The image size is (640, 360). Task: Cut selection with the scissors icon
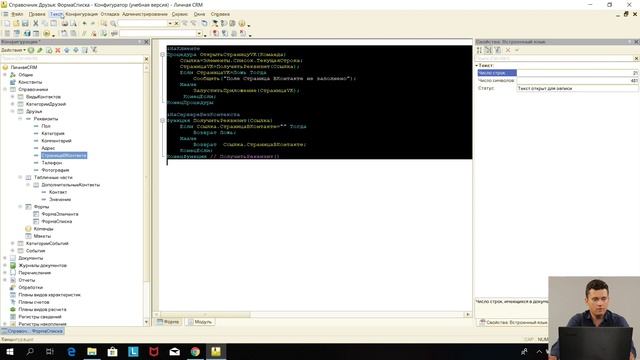(x=36, y=24)
